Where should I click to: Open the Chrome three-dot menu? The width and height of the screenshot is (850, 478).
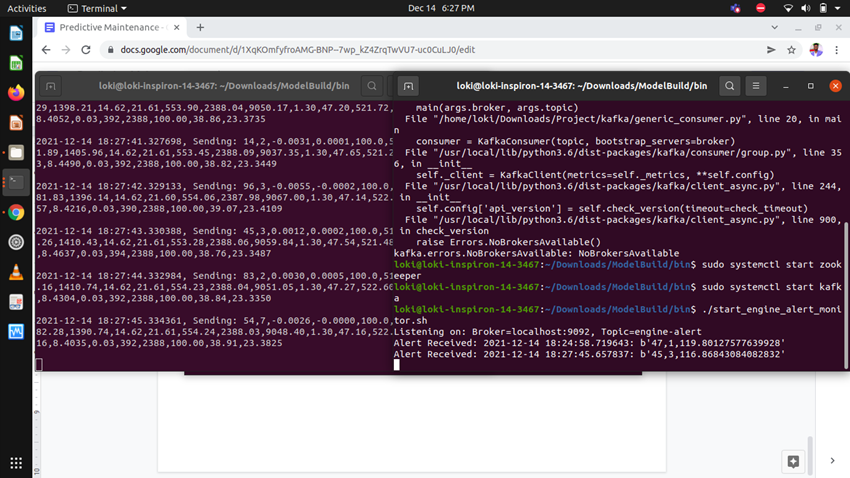[836, 50]
